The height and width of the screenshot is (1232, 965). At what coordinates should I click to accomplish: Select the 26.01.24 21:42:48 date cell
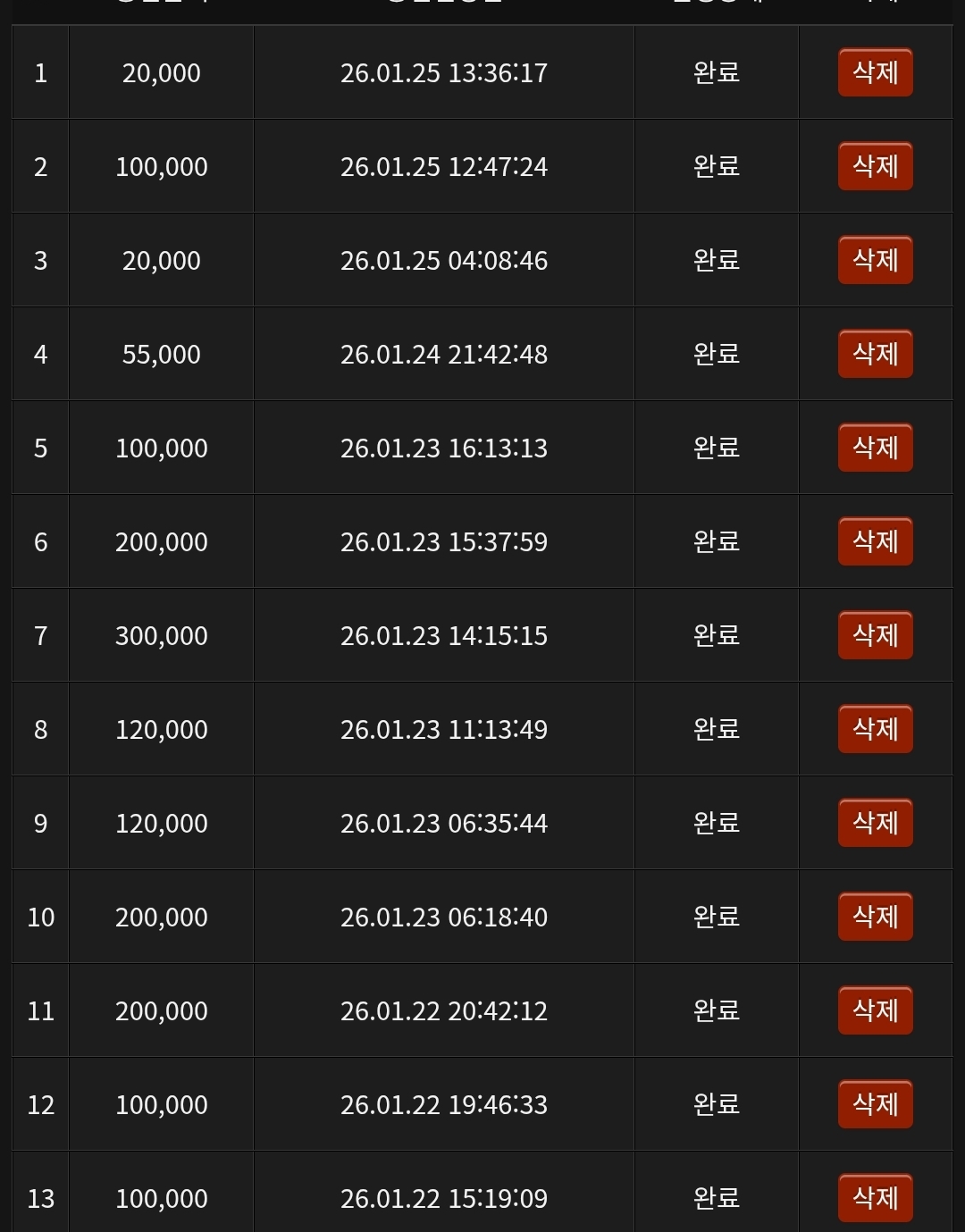[444, 355]
